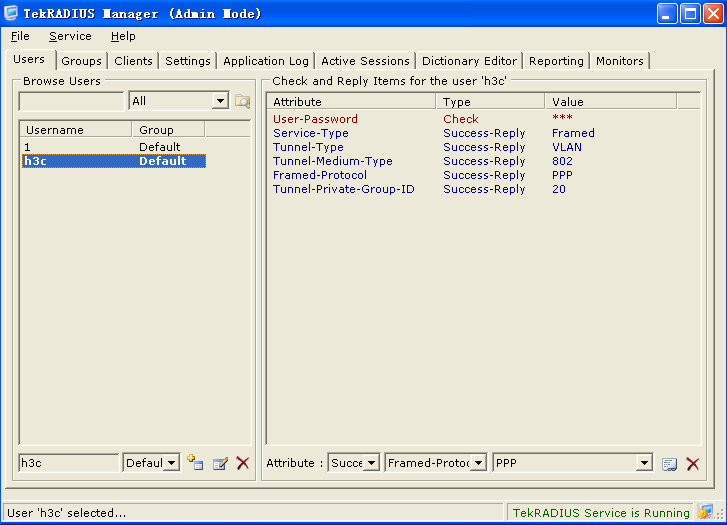Click the modify user icon
727x525 pixels.
pos(220,463)
